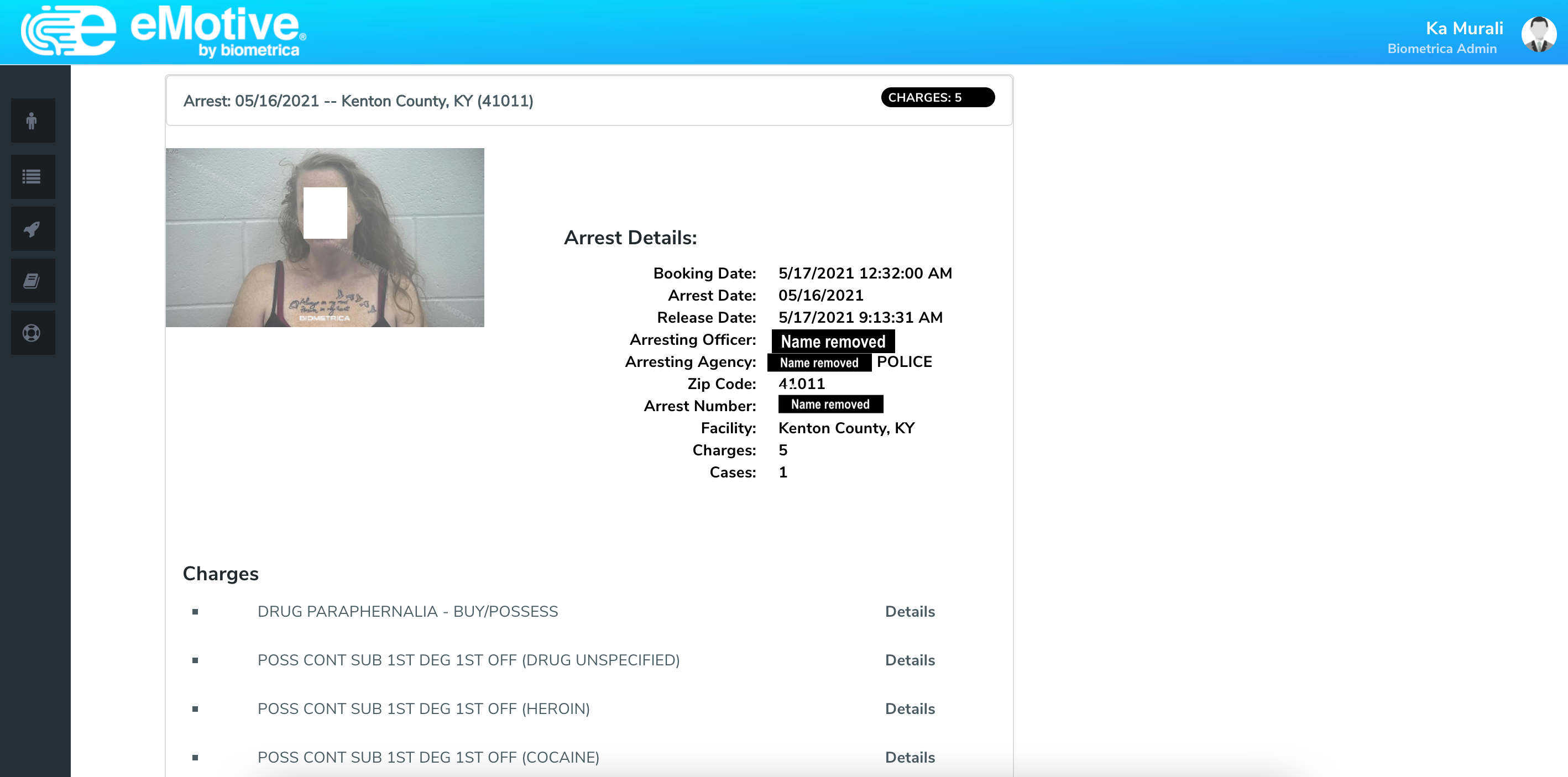This screenshot has height=777, width=1568.
Task: Click the POLICE agency text
Action: (904, 362)
